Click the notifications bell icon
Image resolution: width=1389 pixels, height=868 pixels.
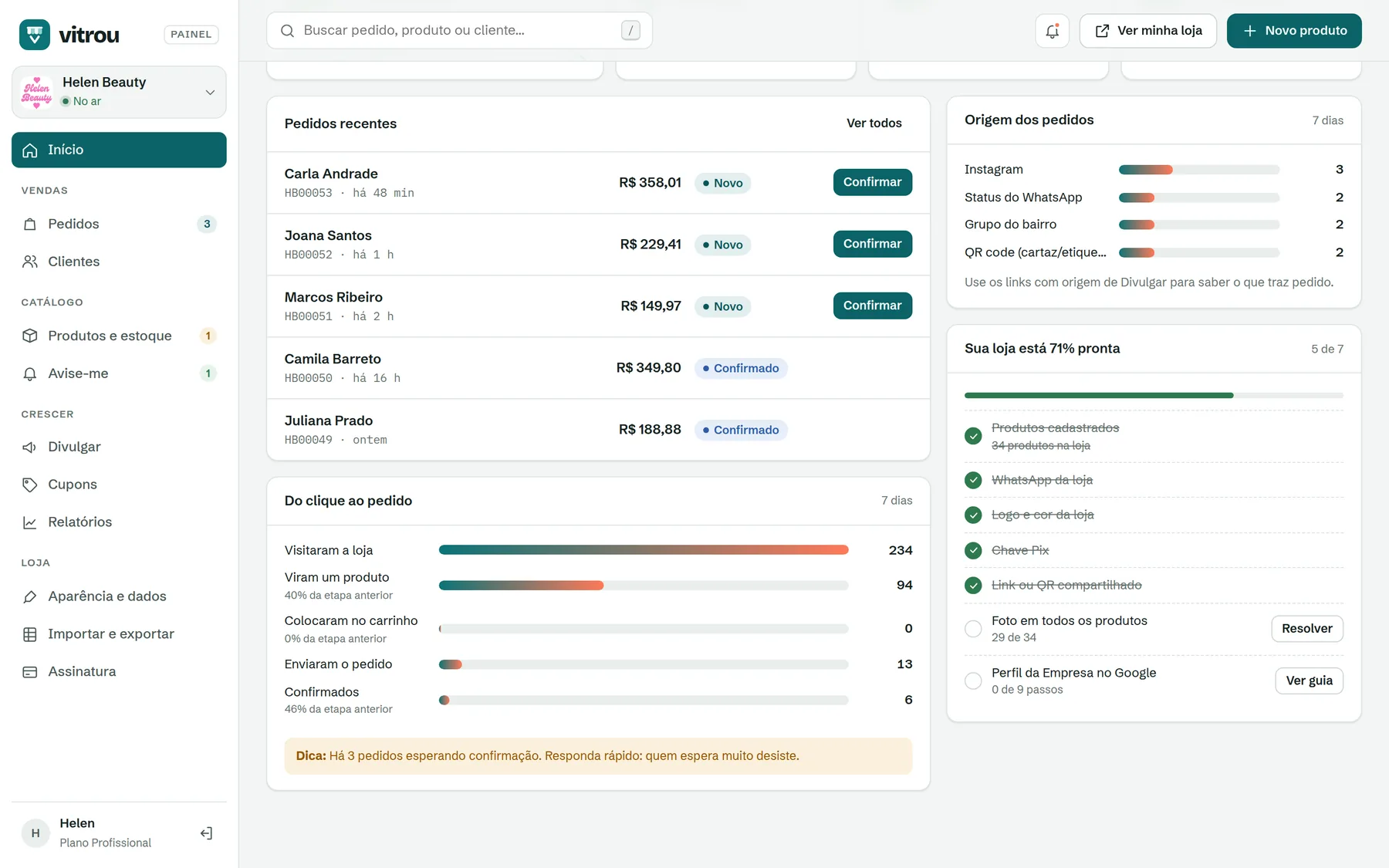(1052, 31)
